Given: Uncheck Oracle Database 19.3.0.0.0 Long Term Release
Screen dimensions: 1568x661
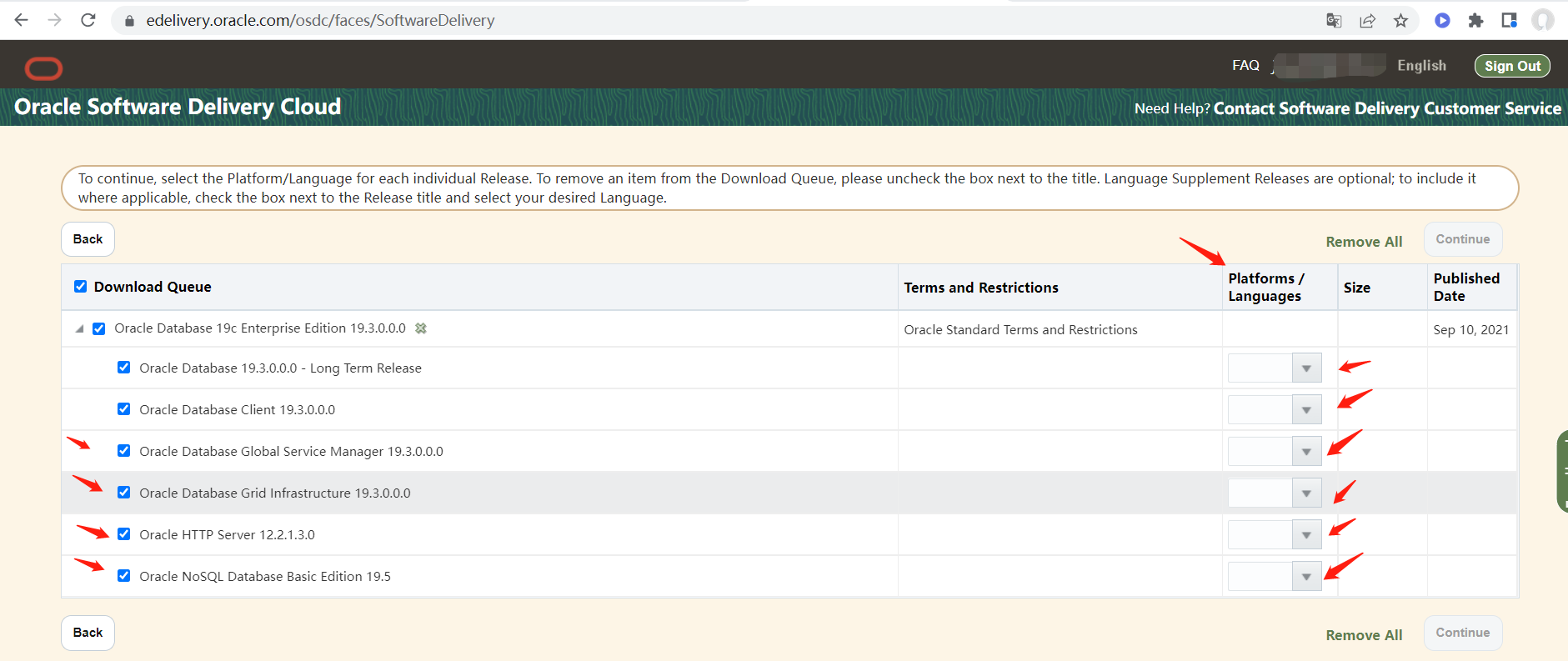Looking at the screenshot, I should click(124, 368).
